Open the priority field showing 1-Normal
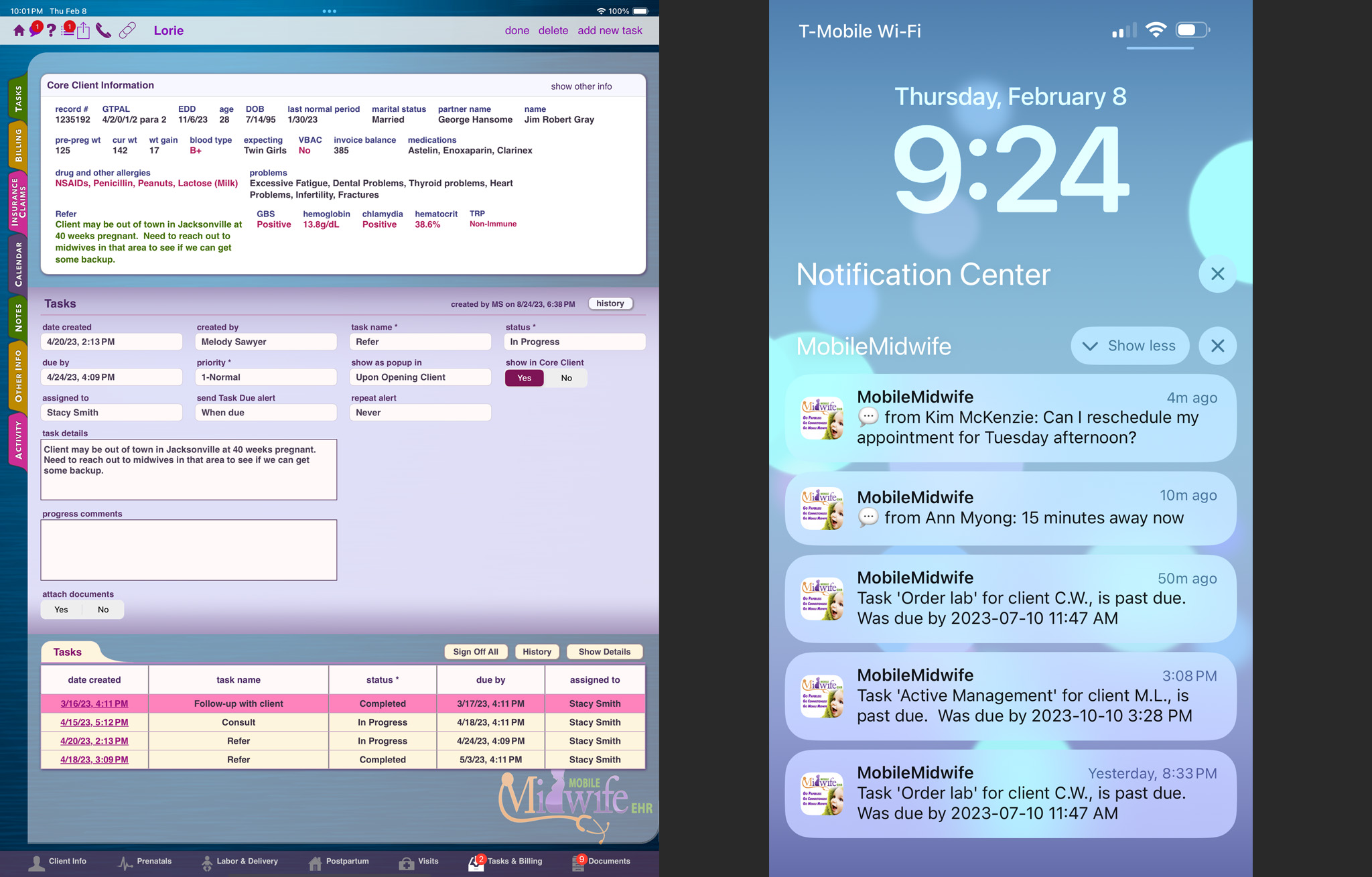 [266, 377]
